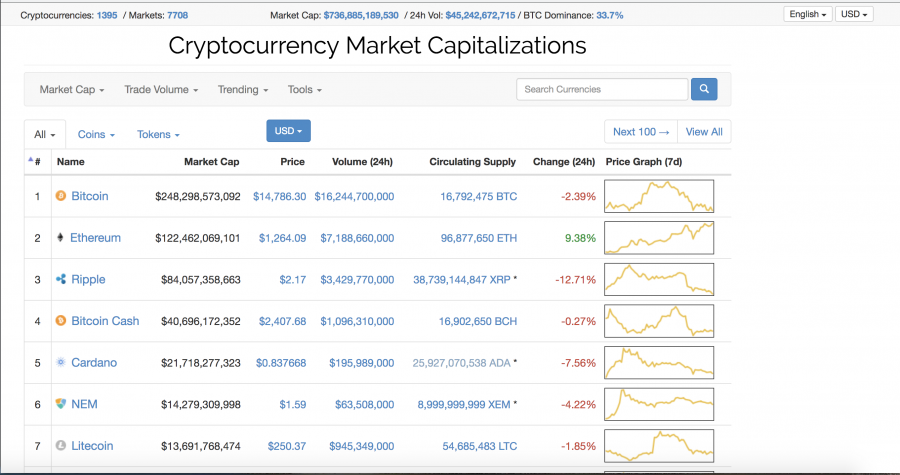
Task: Open the Tokens tab dropdown
Action: pos(158,134)
